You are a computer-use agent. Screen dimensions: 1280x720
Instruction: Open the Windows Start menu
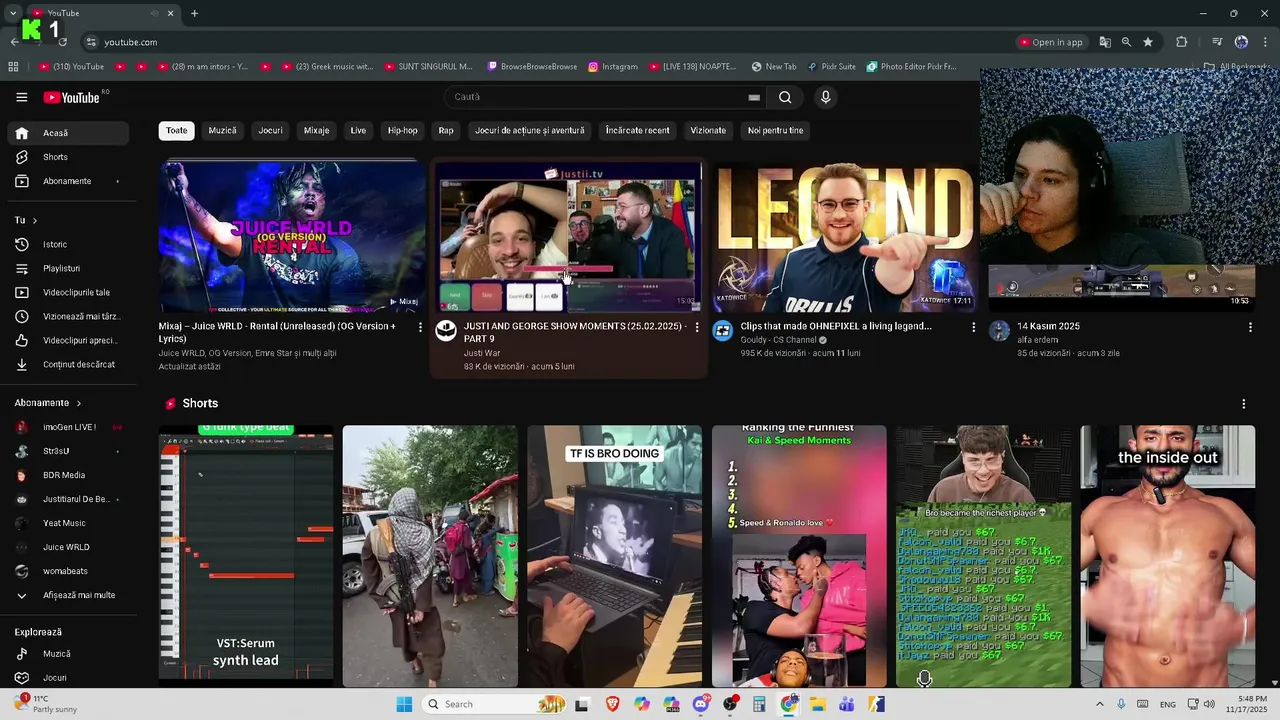404,704
